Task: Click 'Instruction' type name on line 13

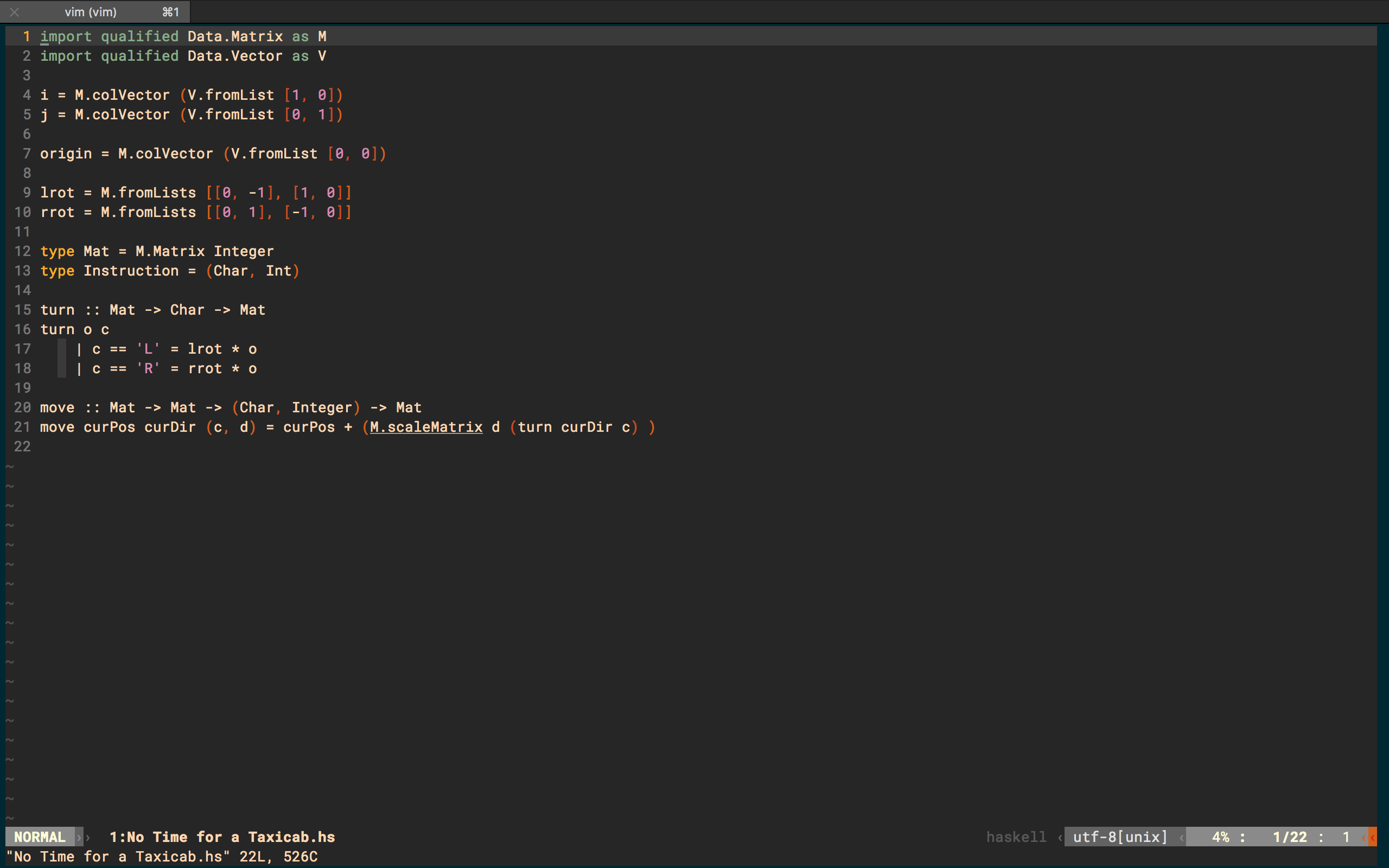Action: pos(131,271)
